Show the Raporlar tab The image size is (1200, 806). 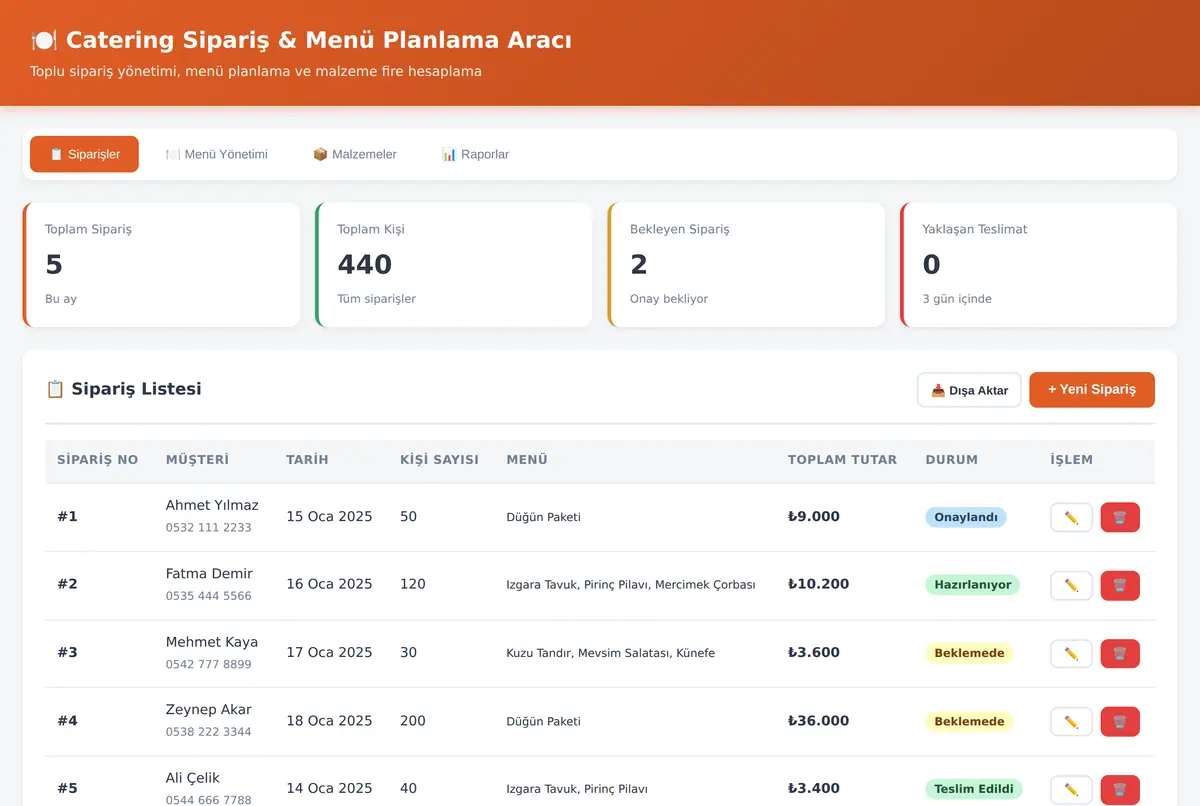475,154
